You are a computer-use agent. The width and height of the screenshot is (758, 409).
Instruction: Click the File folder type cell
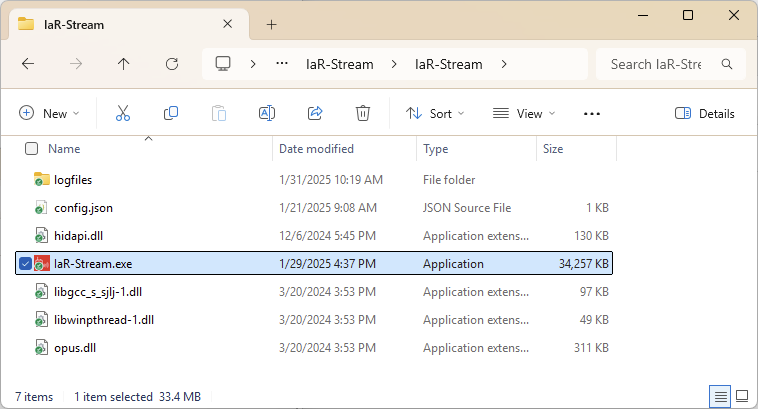(449, 180)
